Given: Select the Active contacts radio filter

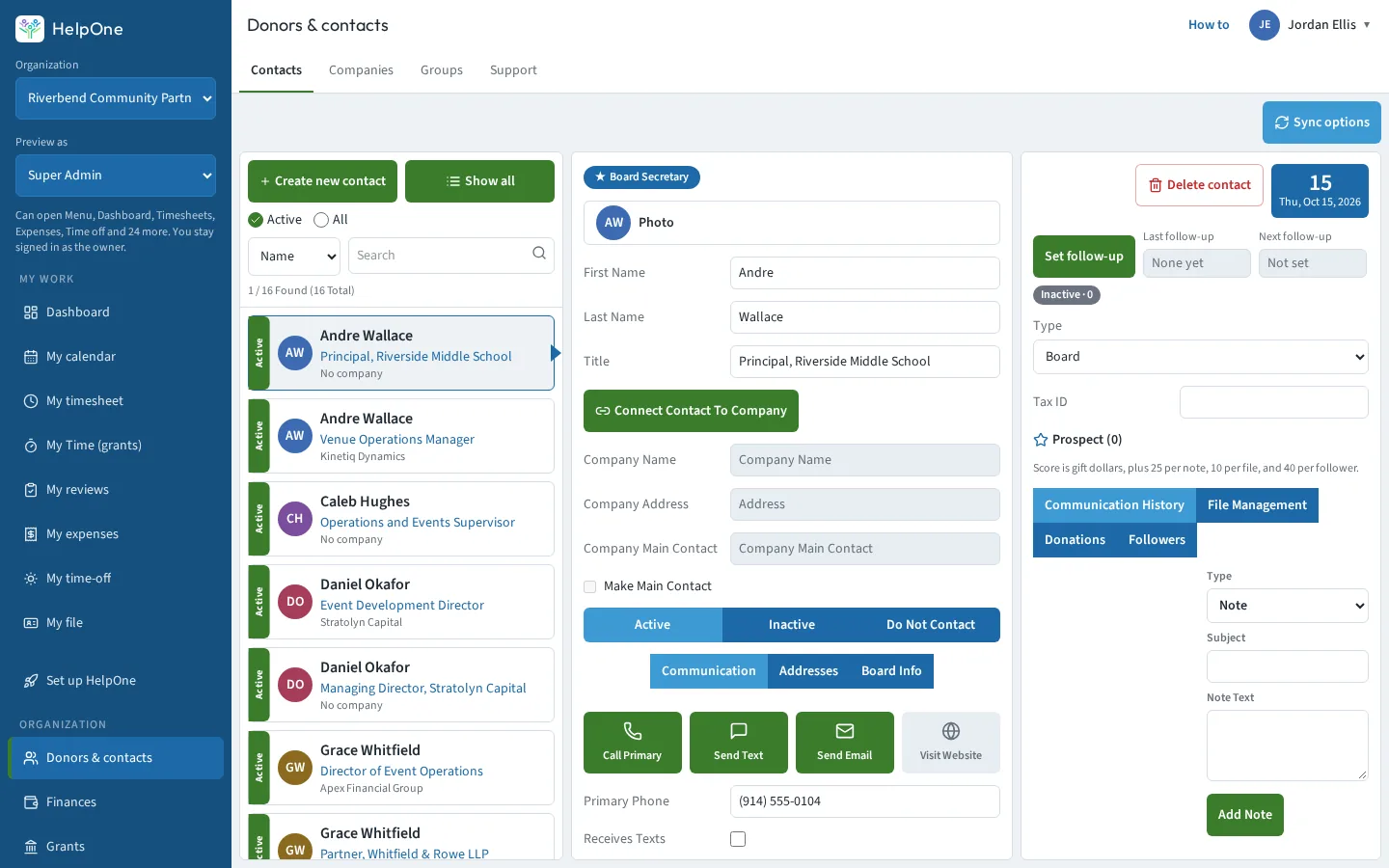Looking at the screenshot, I should click(x=256, y=220).
